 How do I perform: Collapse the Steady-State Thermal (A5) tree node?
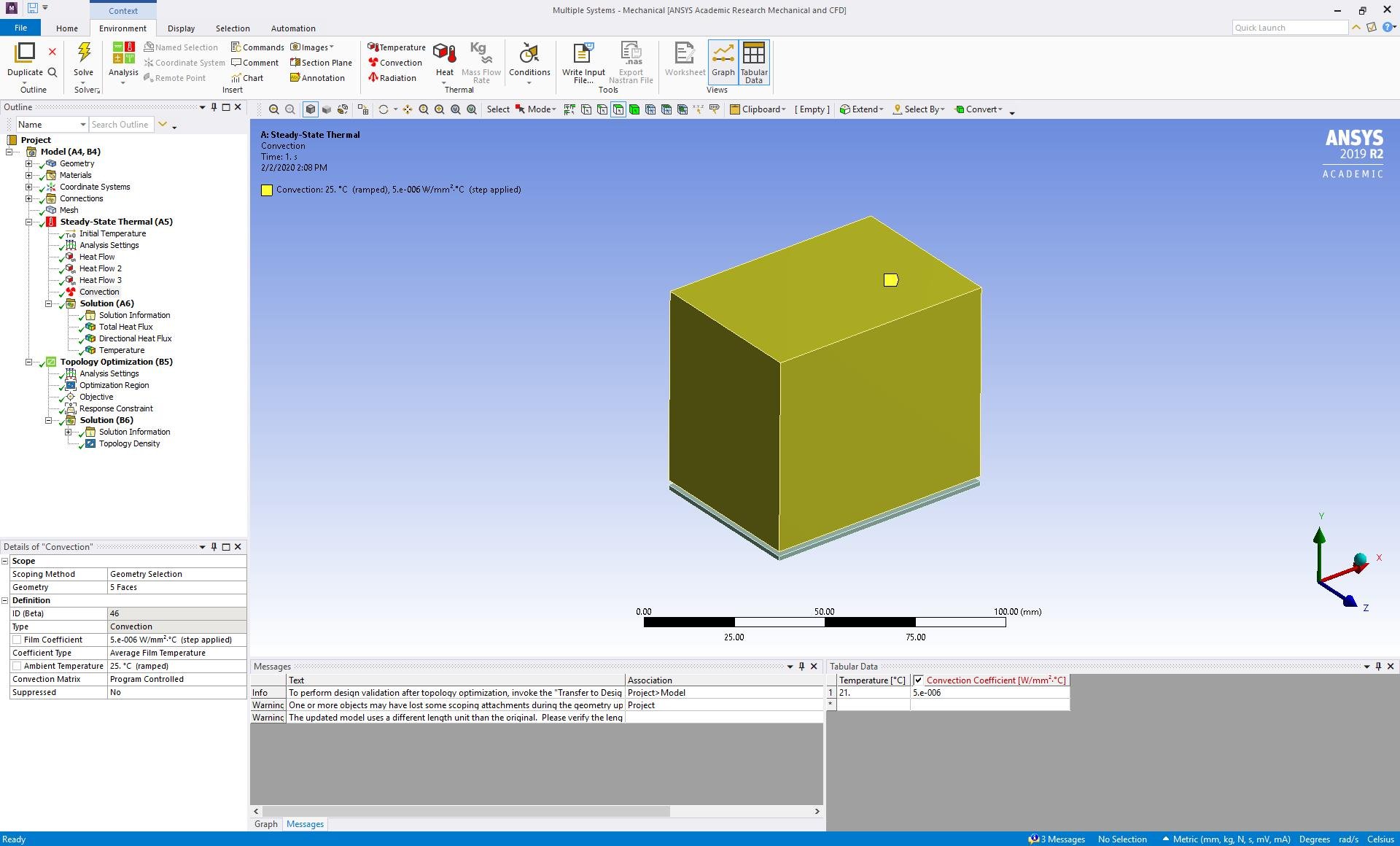[29, 222]
